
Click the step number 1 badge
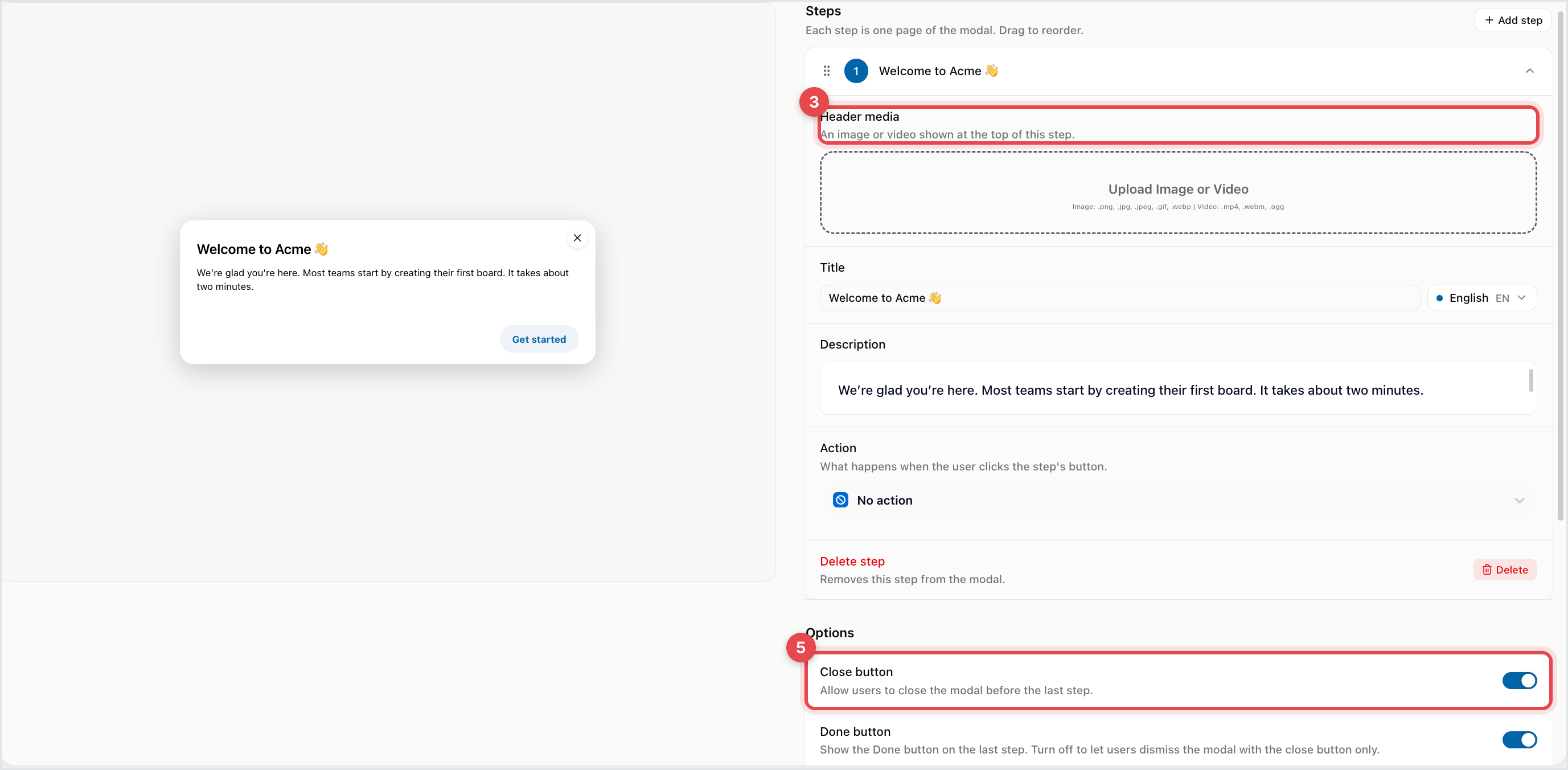[856, 71]
